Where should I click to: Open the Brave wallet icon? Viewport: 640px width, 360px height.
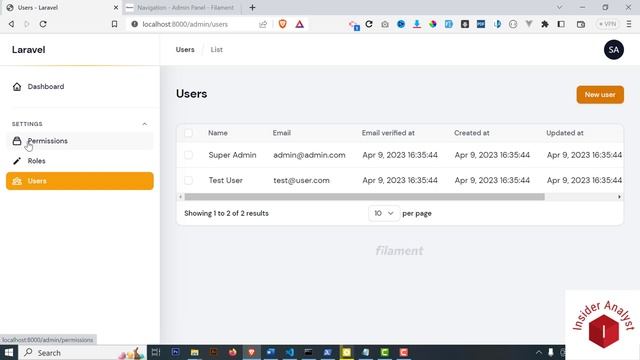point(581,24)
